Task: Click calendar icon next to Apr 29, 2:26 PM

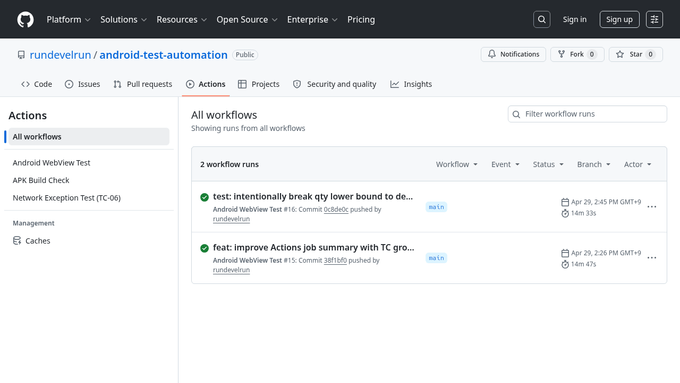Action: (x=565, y=253)
